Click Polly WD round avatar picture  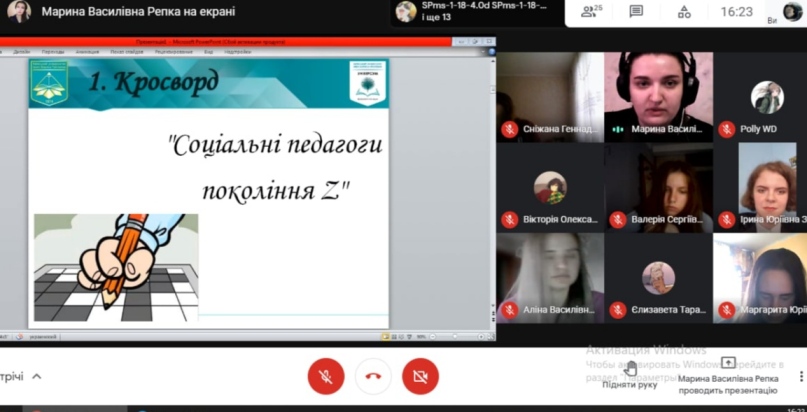767,97
